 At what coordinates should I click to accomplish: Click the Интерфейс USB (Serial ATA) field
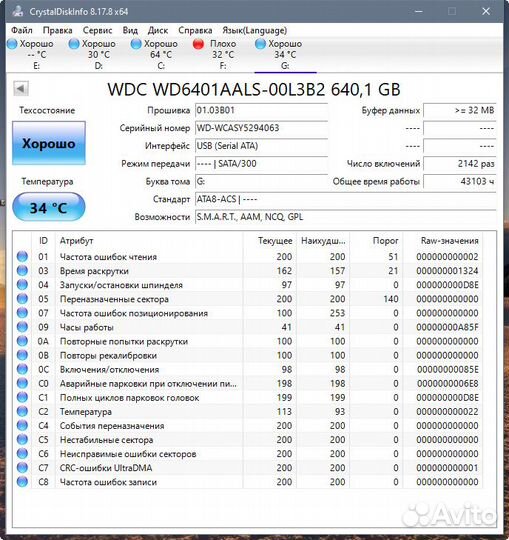coord(261,146)
